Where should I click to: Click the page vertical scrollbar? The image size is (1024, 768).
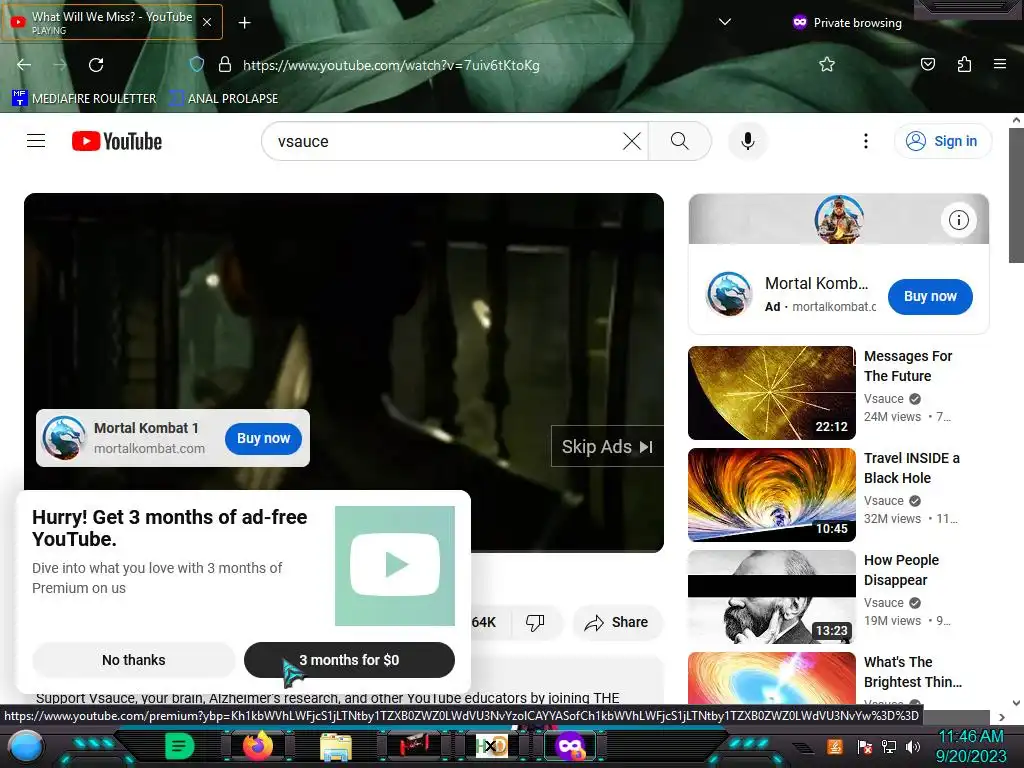coord(1016,195)
